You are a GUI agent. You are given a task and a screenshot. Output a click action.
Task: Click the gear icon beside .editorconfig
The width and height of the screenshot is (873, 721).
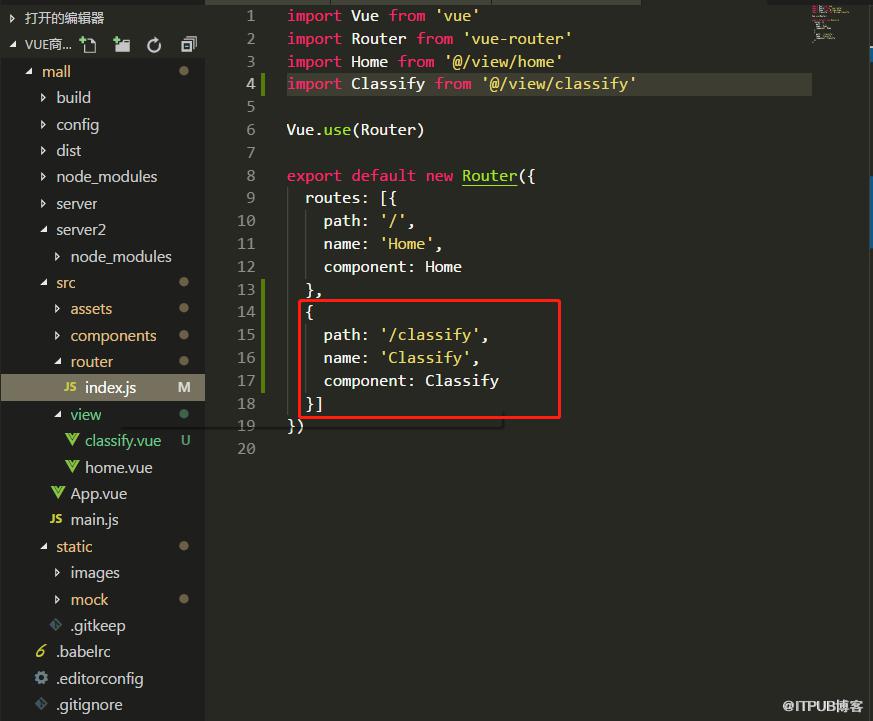(41, 678)
